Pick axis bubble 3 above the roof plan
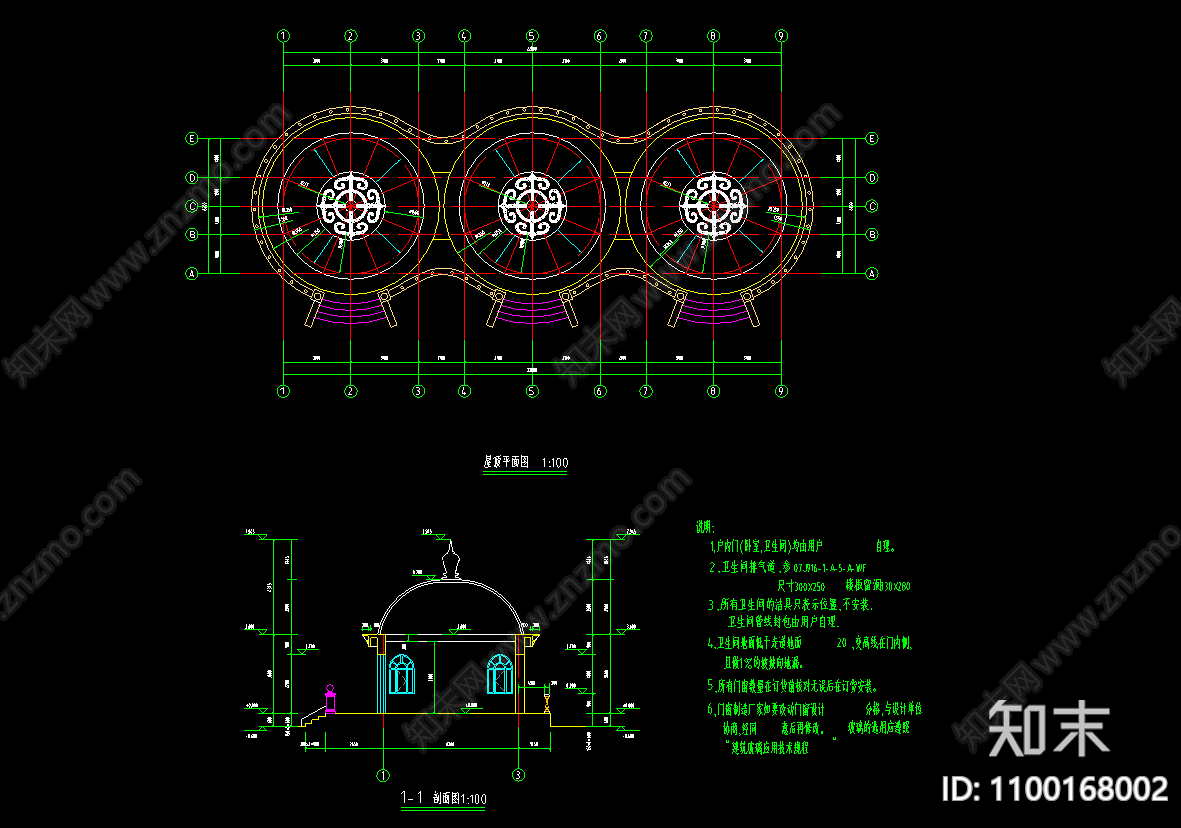The width and height of the screenshot is (1181, 828). [x=418, y=36]
